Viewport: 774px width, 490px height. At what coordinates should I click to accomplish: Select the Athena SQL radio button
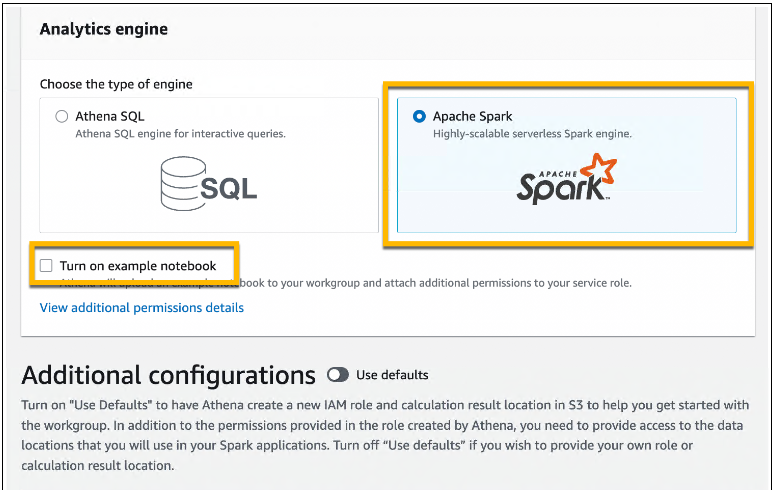coord(62,116)
